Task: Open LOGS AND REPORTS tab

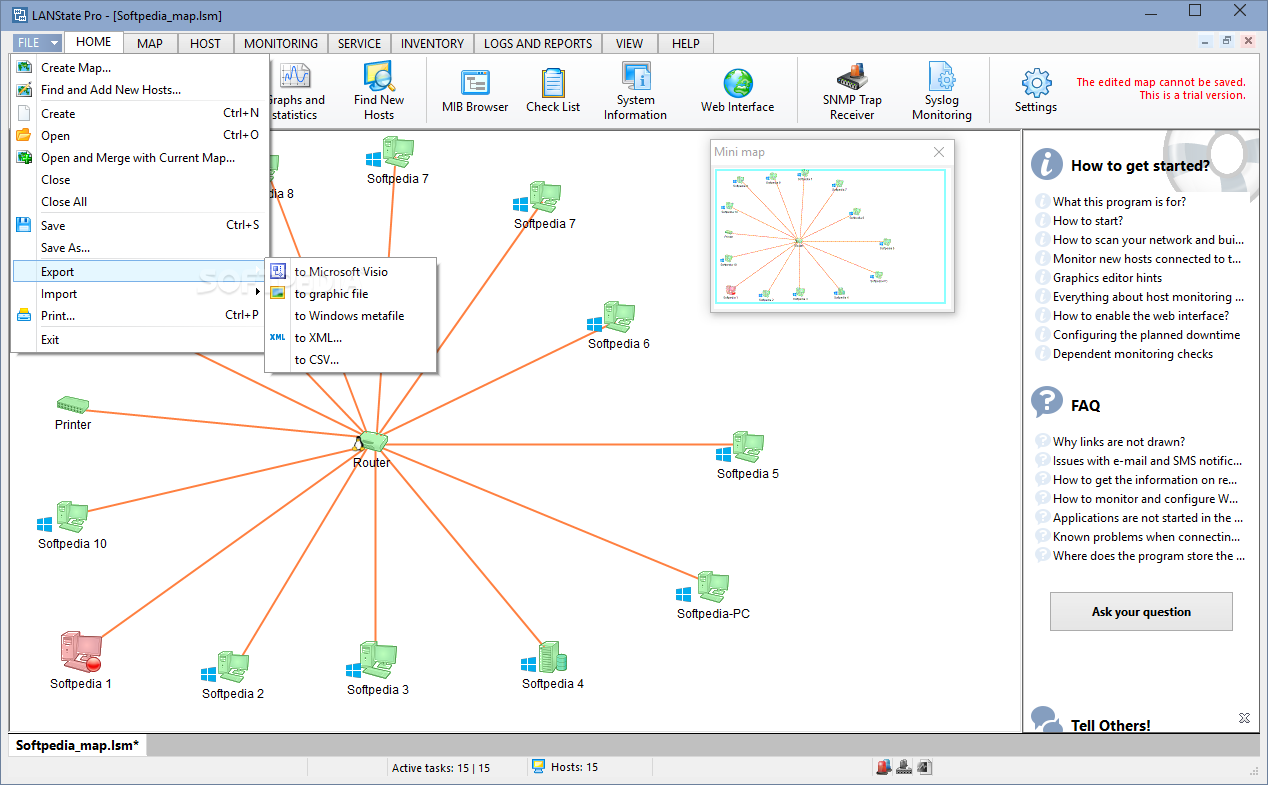Action: pos(538,43)
